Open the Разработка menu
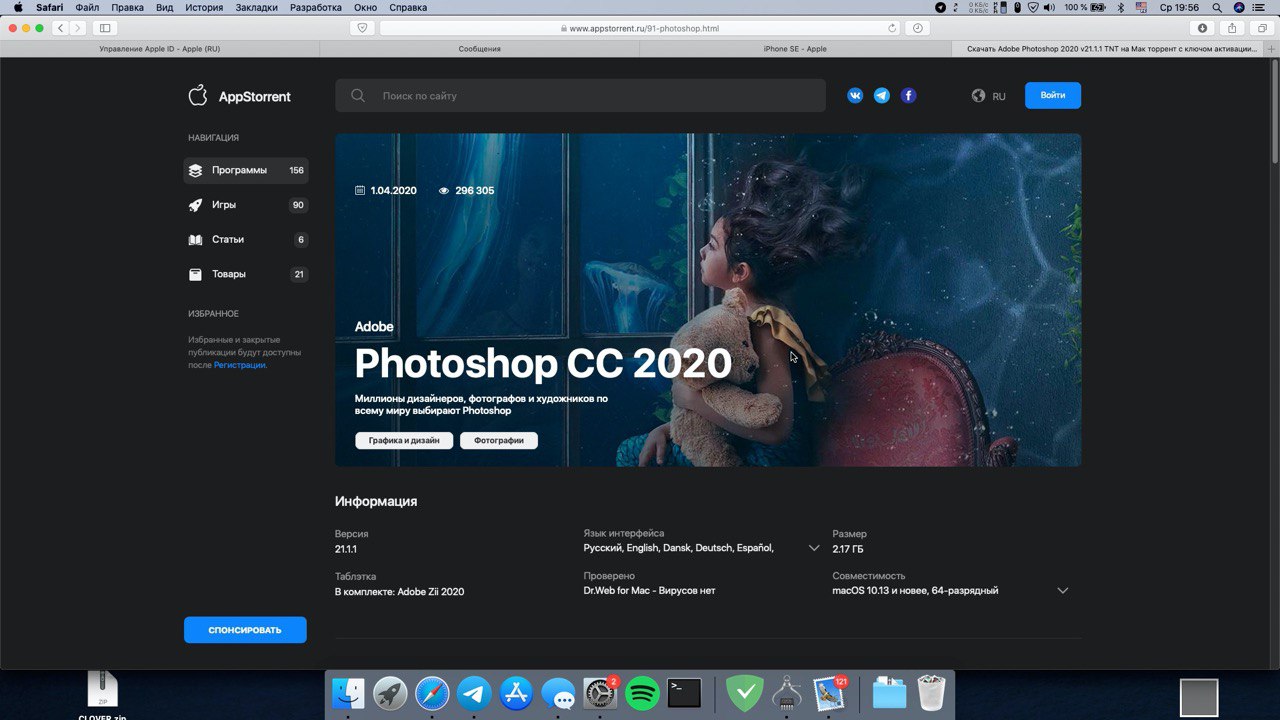Image resolution: width=1280 pixels, height=720 pixels. 315,7
